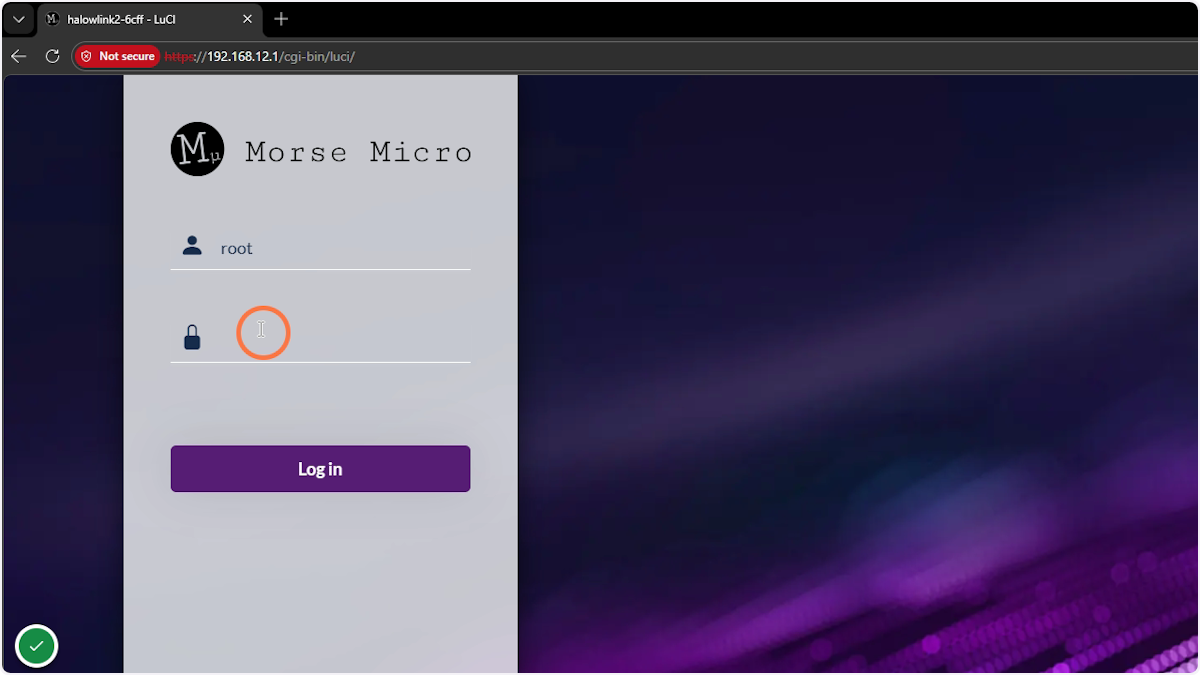Click the green checkmark indicator
The width and height of the screenshot is (1200, 675).
(x=36, y=645)
